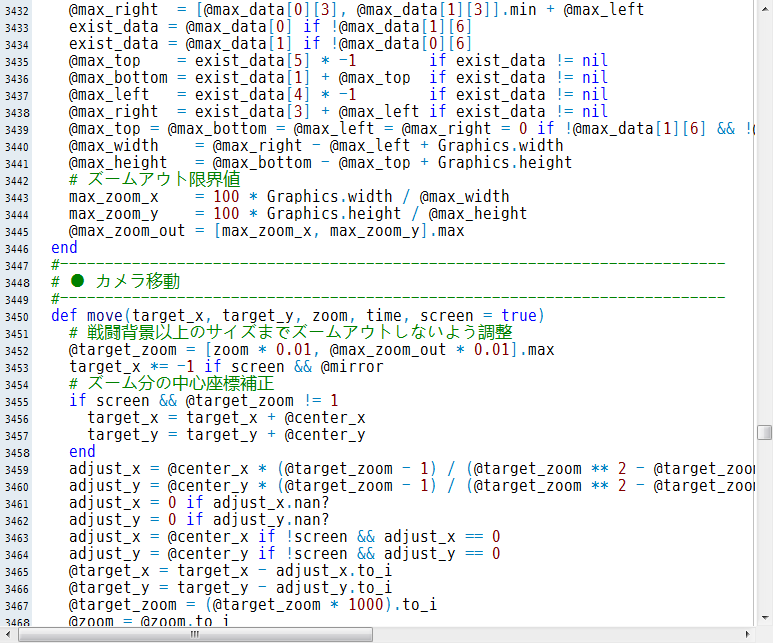Click the vertical scrollbar down arrow
The width and height of the screenshot is (773, 643).
click(x=765, y=618)
